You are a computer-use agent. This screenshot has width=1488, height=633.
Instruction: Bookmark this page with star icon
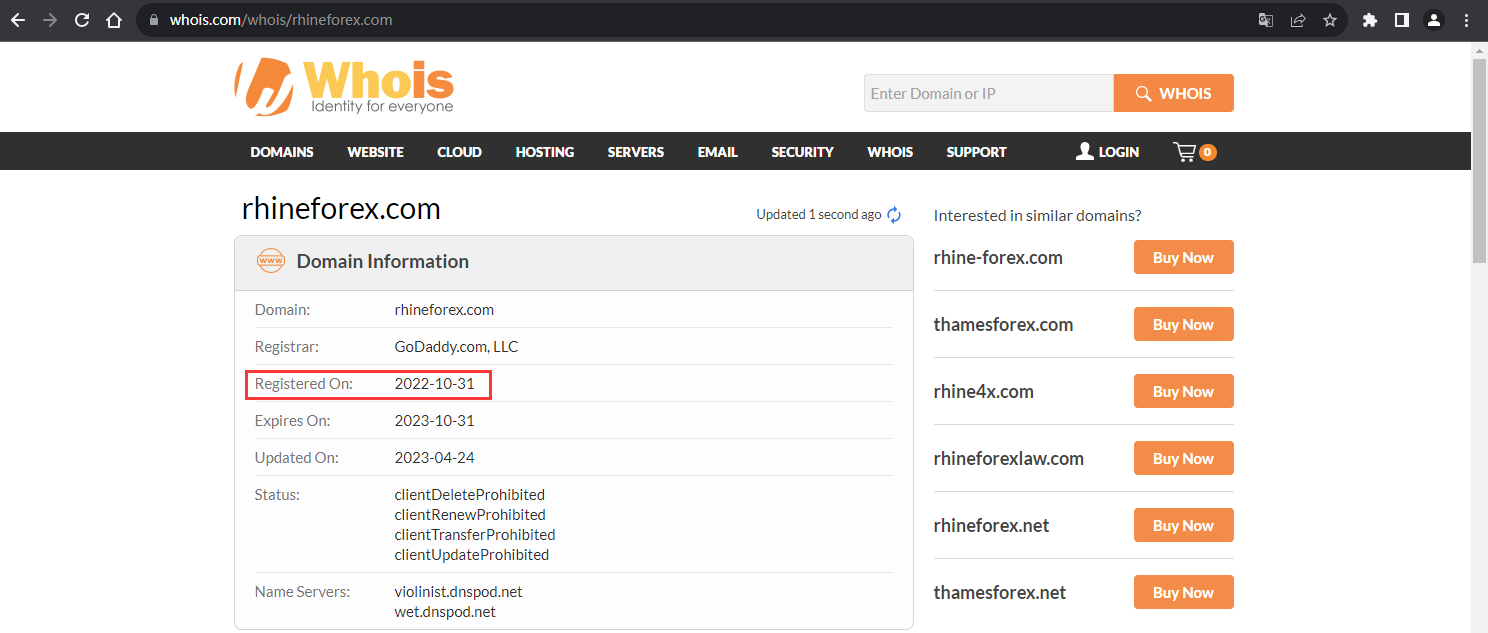pyautogui.click(x=1330, y=20)
